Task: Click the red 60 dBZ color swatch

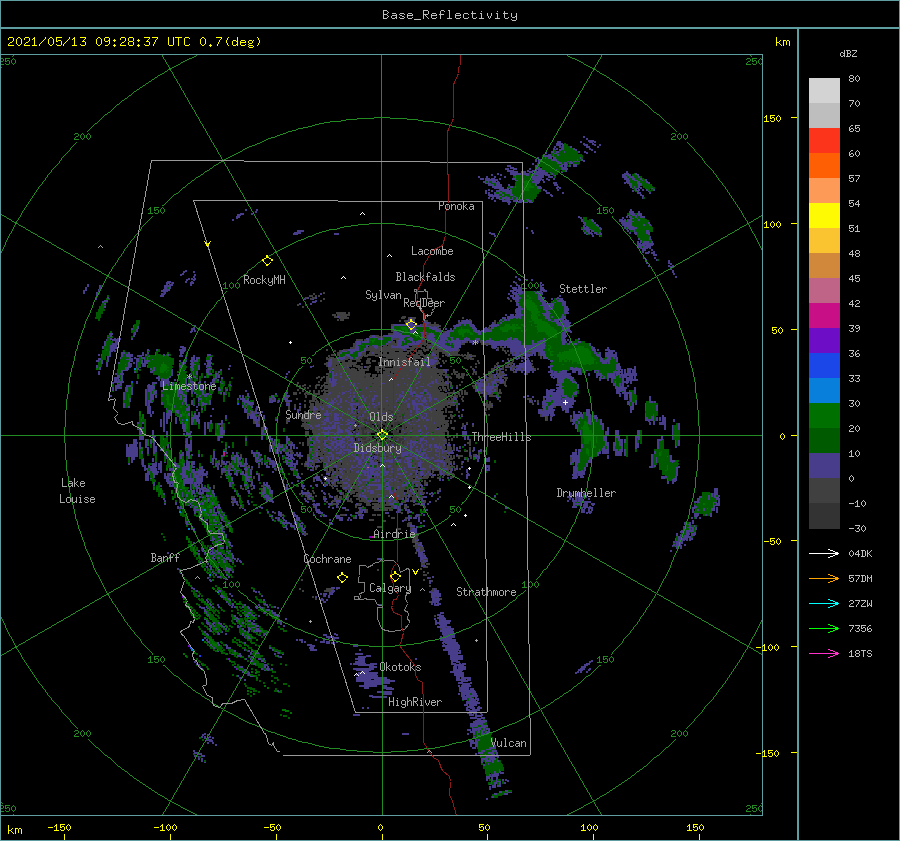Action: click(824, 141)
